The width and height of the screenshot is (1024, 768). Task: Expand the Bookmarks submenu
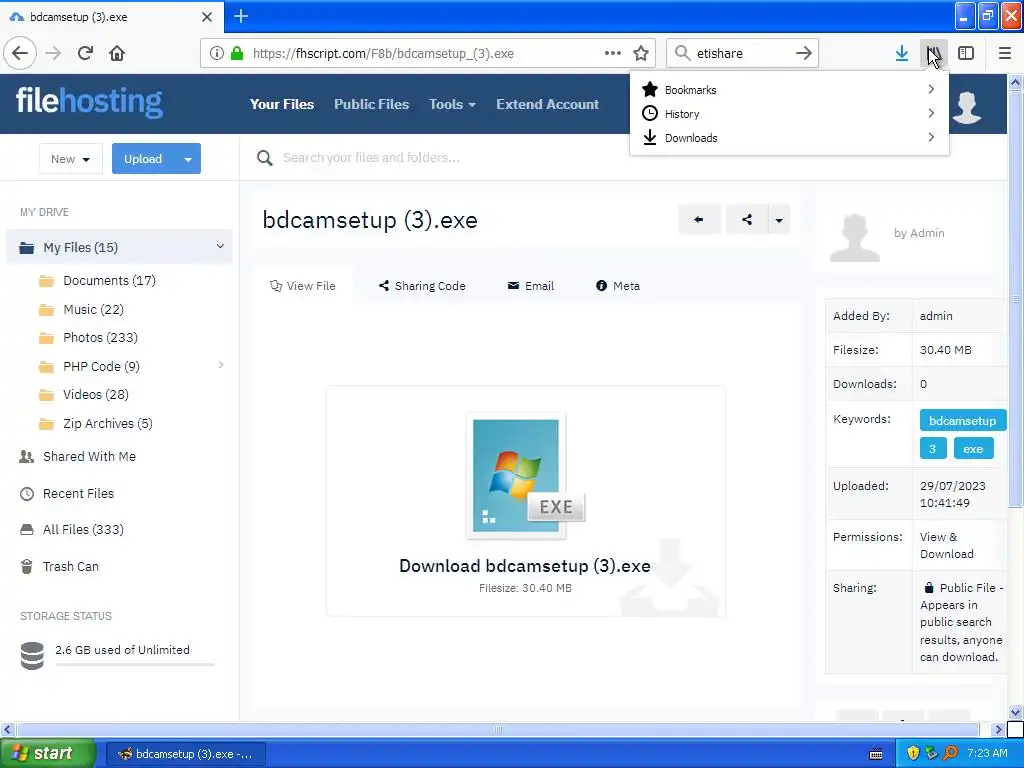(x=789, y=89)
